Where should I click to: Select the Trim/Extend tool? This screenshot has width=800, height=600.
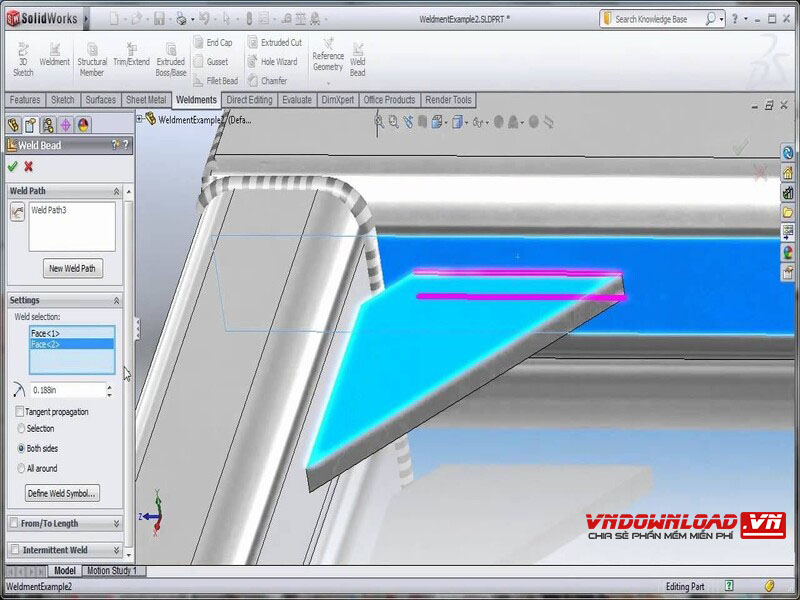coord(131,55)
